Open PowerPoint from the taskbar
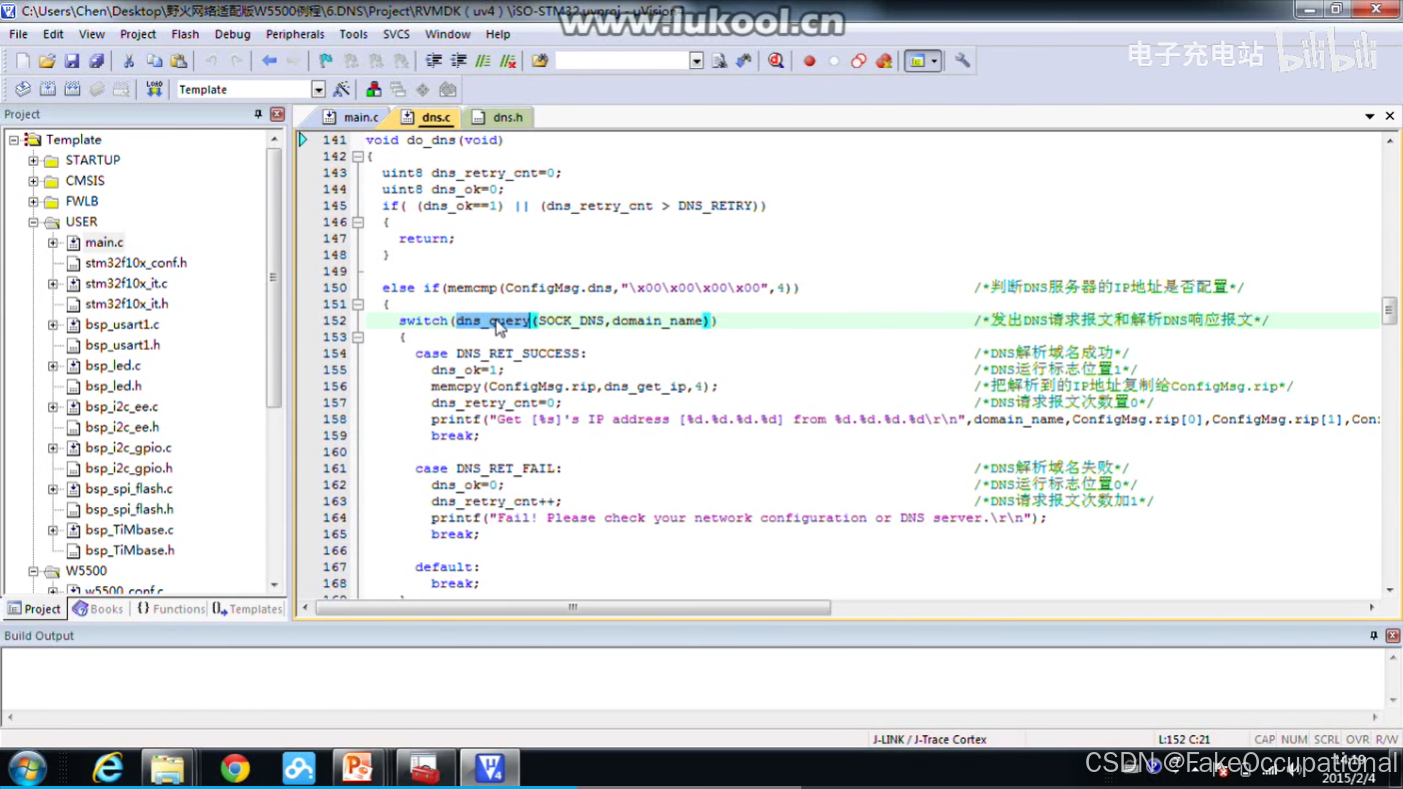This screenshot has width=1403, height=789. (x=357, y=768)
